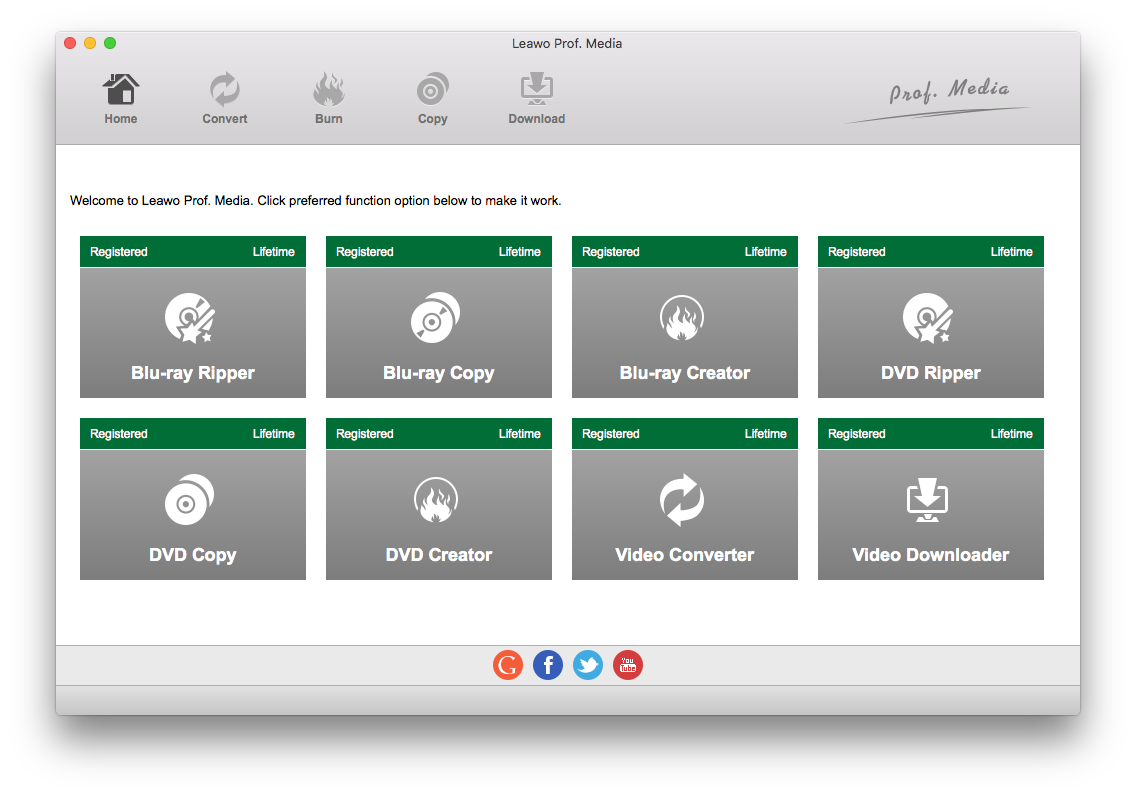The width and height of the screenshot is (1136, 795).
Task: Click the DVD Ripper disc icon
Action: [x=928, y=317]
